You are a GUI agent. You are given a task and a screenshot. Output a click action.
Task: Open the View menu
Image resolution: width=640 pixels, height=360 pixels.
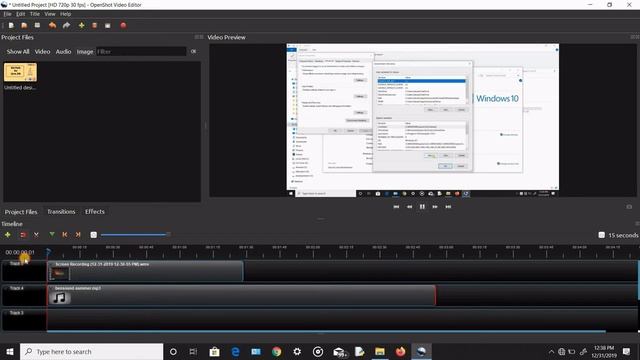click(50, 14)
